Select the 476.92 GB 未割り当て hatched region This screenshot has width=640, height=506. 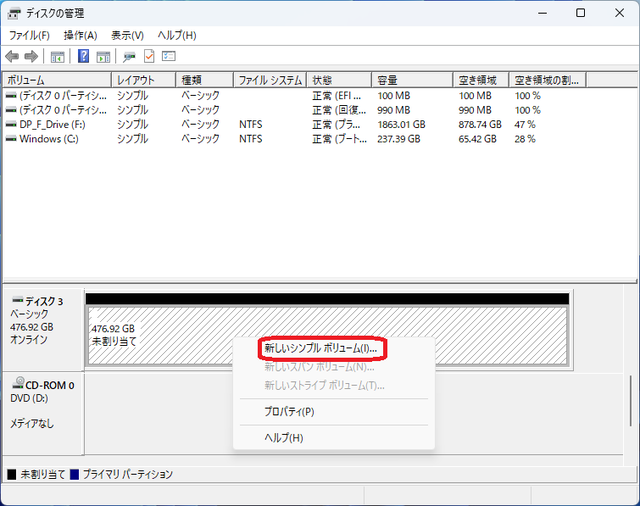328,335
